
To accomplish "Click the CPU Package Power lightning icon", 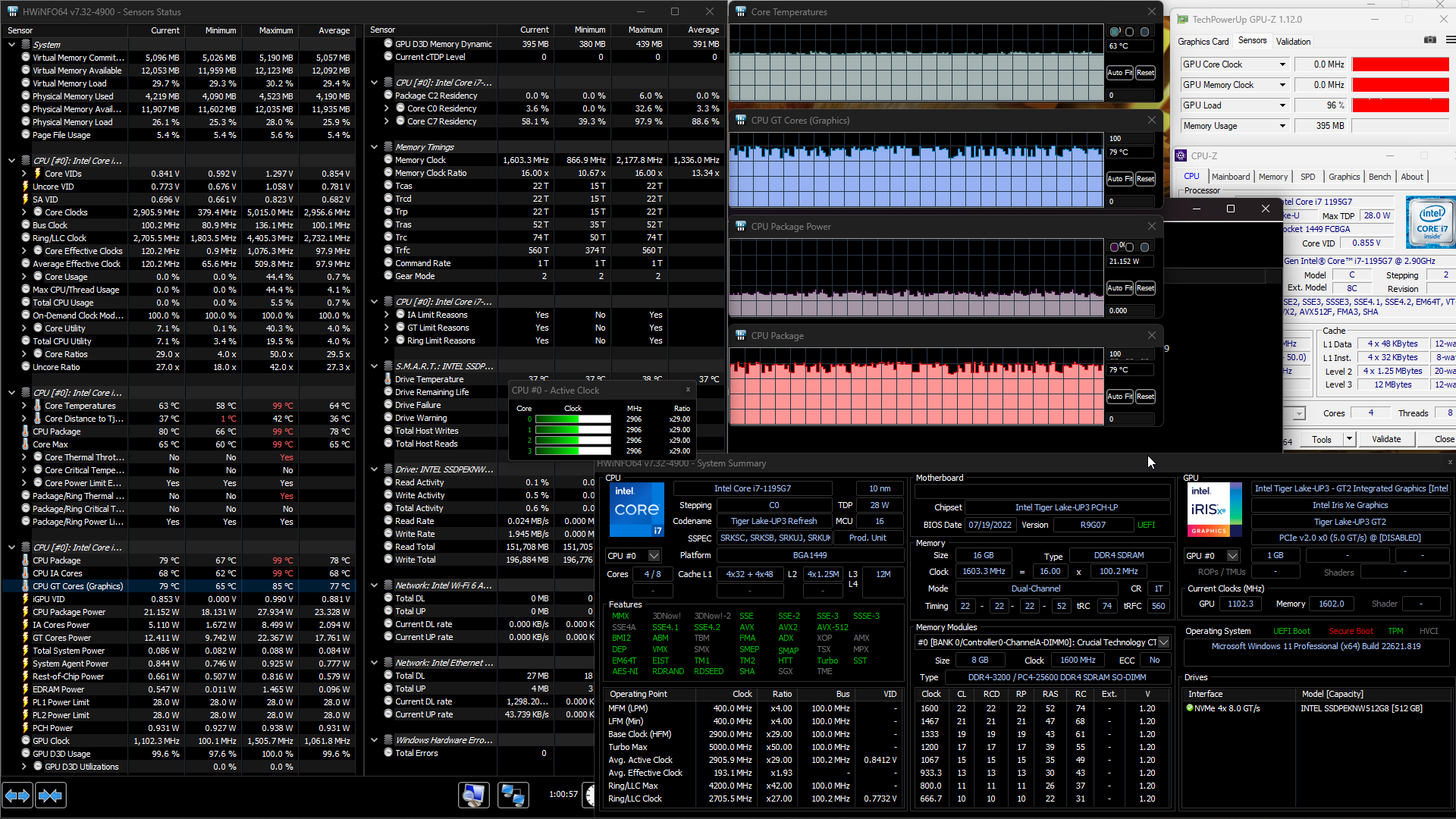I will 26,612.
